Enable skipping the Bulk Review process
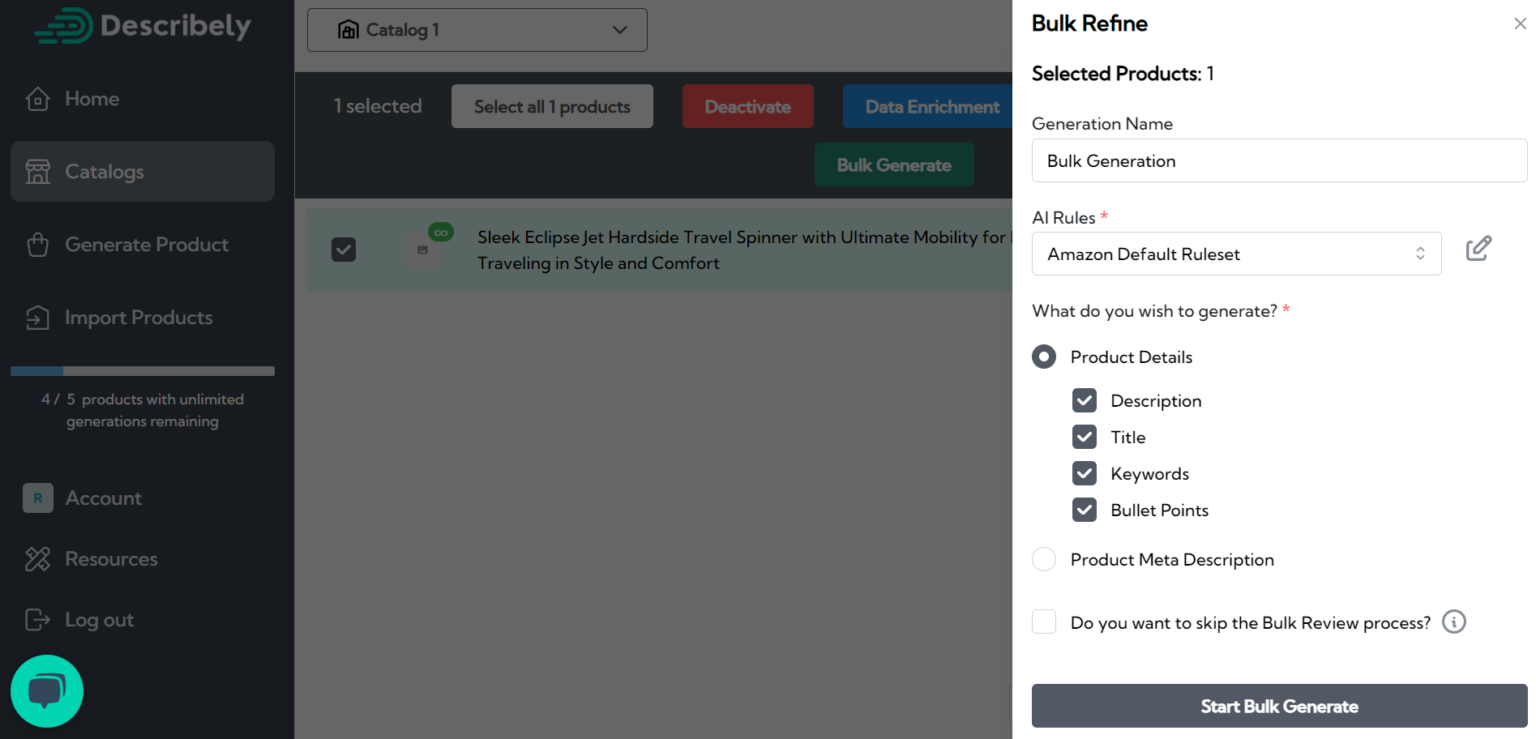Viewport: 1536px width, 739px height. (x=1043, y=621)
